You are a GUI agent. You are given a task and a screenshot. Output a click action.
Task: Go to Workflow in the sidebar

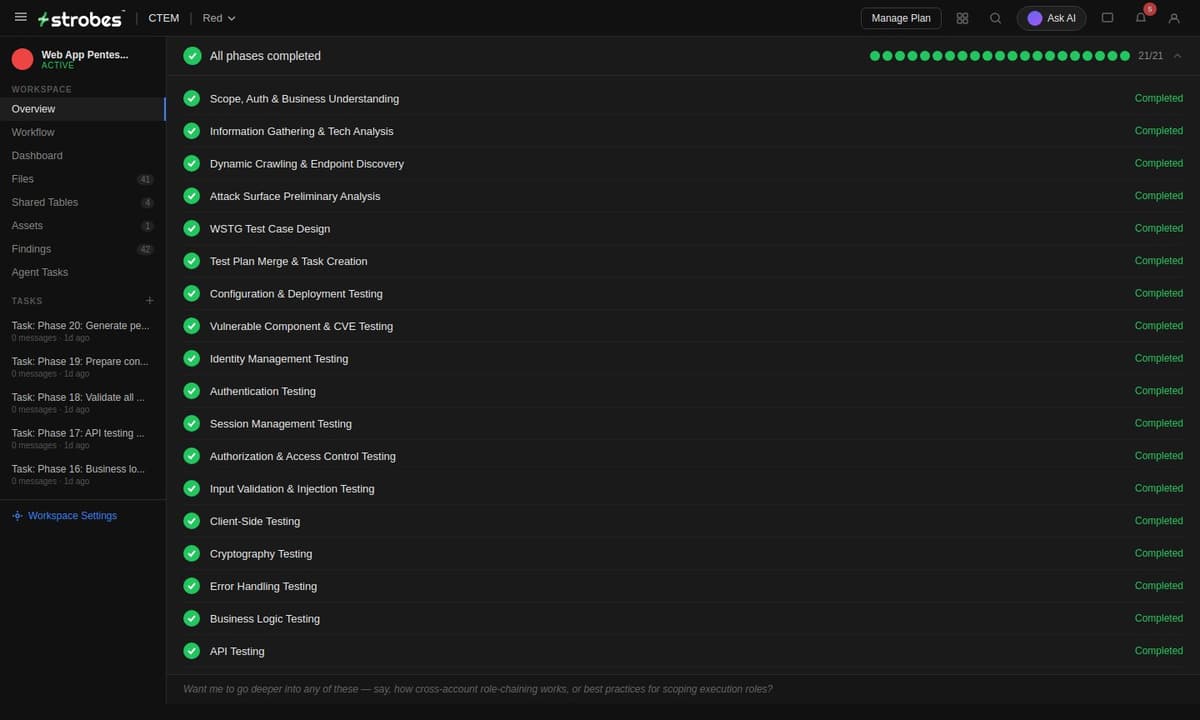pos(83,132)
